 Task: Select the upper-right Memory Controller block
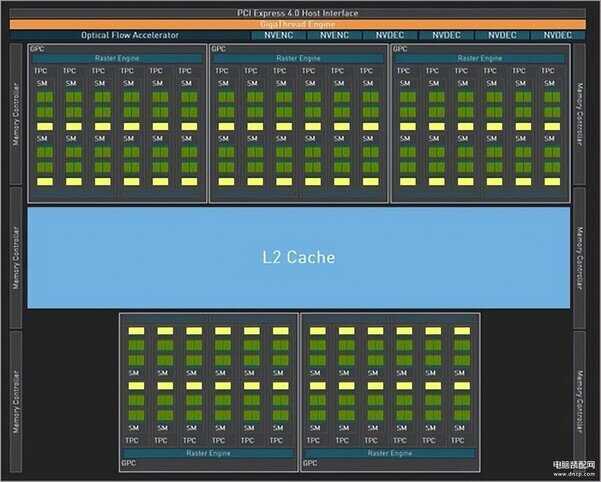tap(580, 114)
